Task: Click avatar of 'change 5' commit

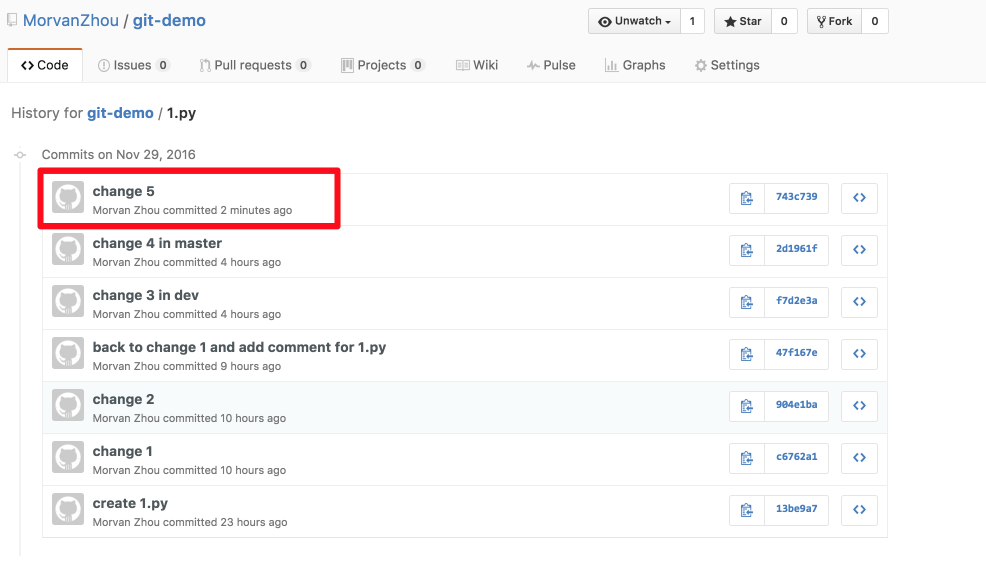Action: 68,198
